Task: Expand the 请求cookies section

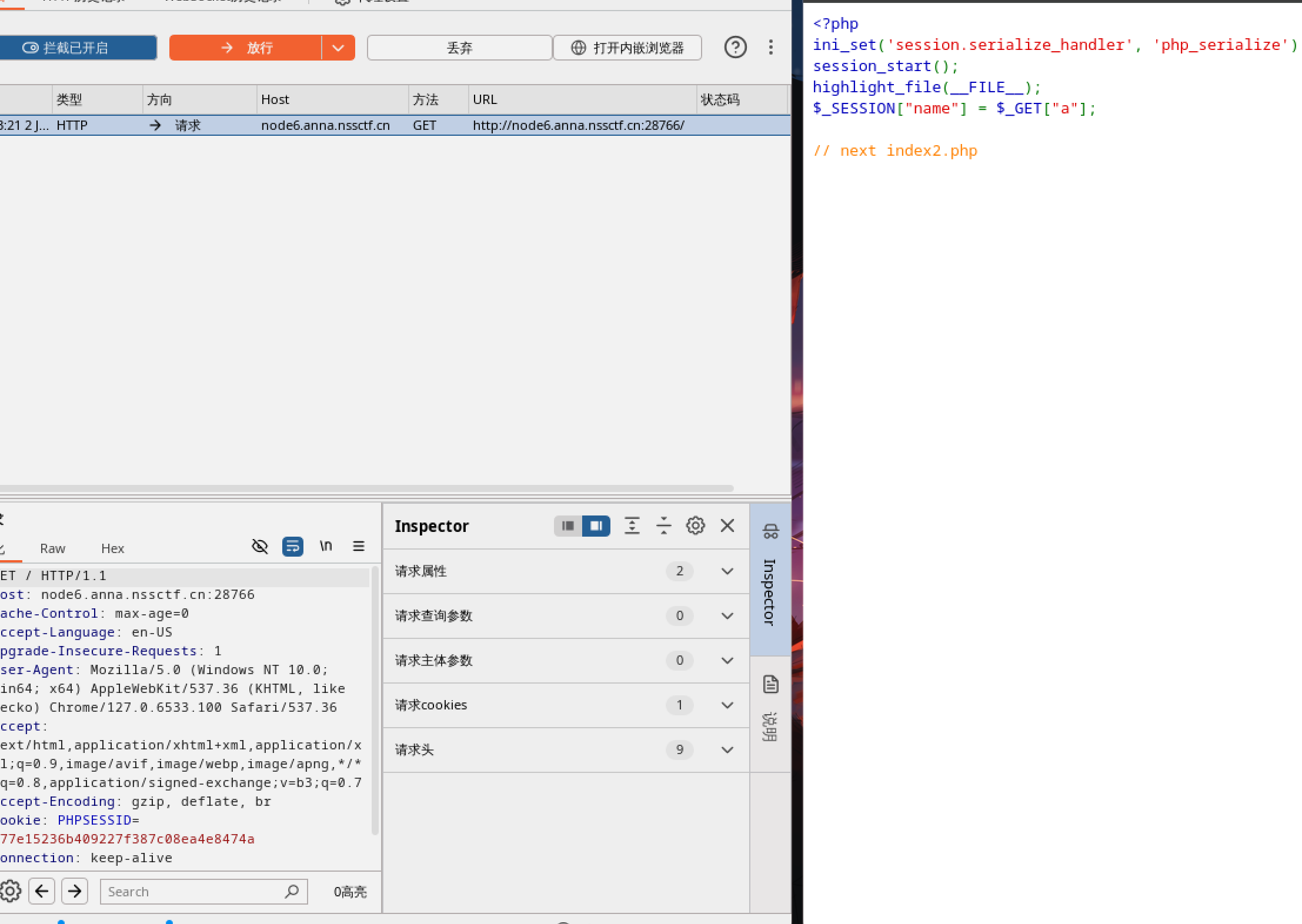Action: tap(727, 705)
